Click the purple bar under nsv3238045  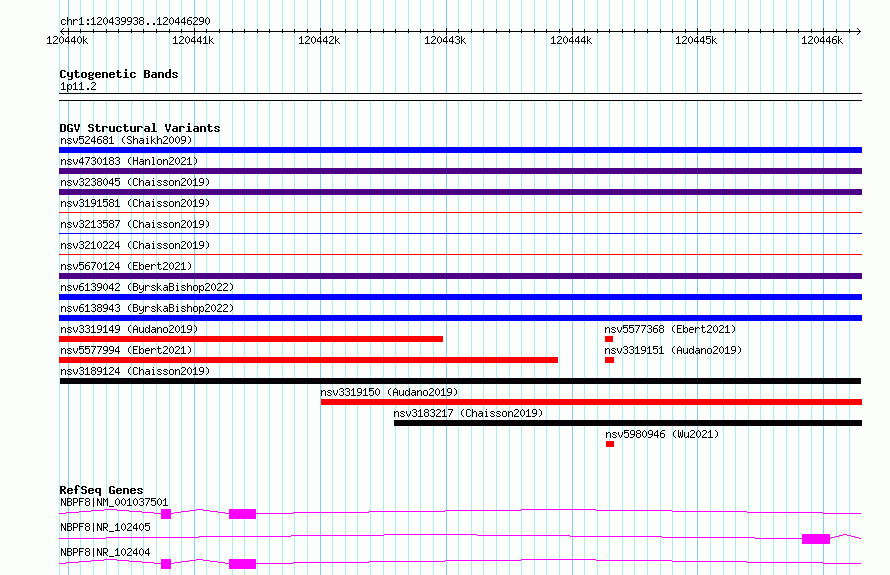coord(460,192)
